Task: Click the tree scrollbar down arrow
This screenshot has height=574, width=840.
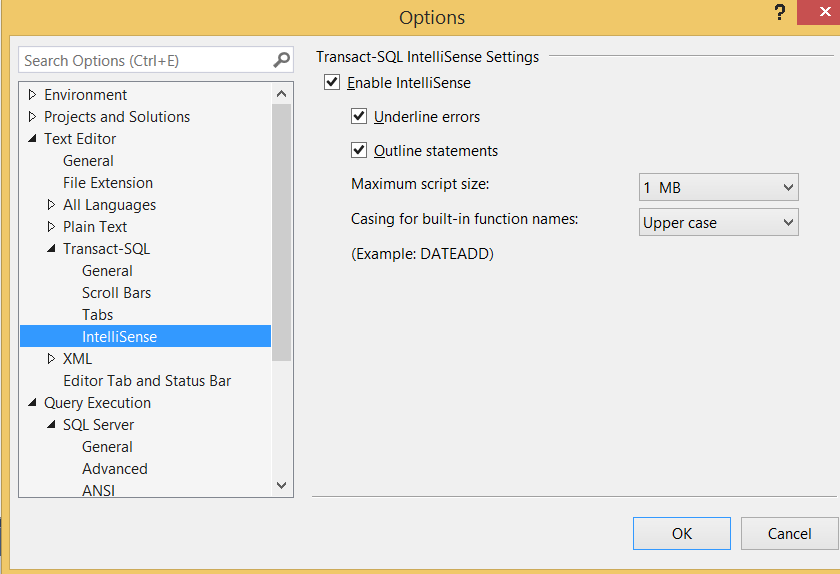Action: point(281,486)
